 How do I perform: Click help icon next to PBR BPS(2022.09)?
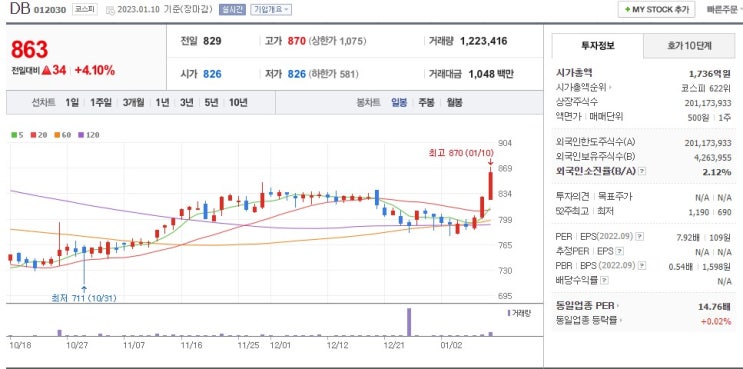pos(642,266)
